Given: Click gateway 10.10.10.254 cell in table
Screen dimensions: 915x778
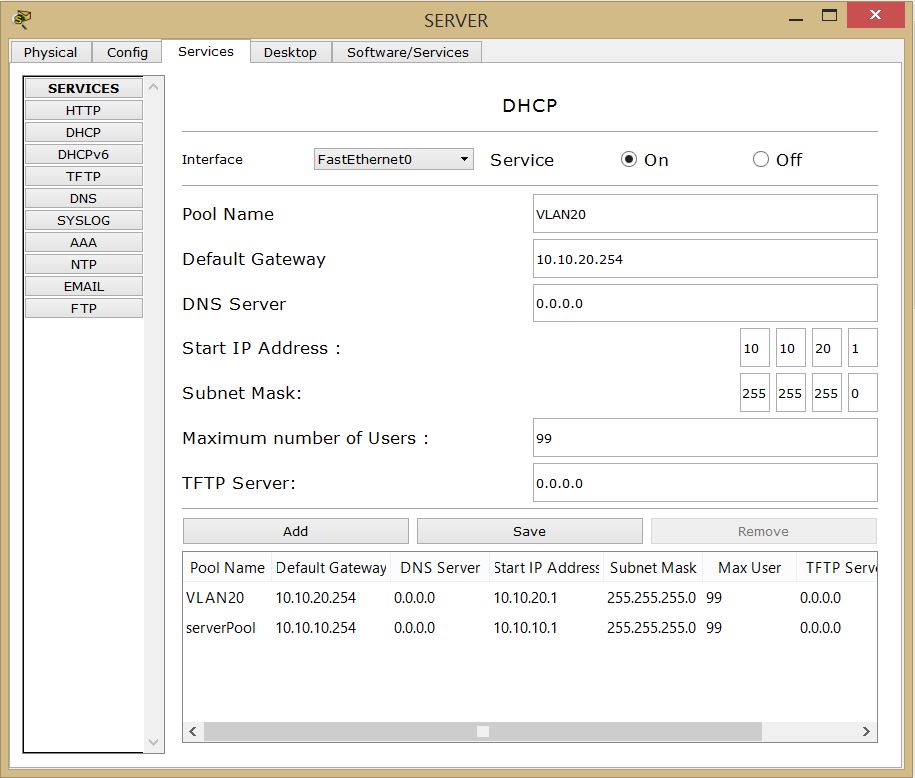Looking at the screenshot, I should click(x=316, y=628).
